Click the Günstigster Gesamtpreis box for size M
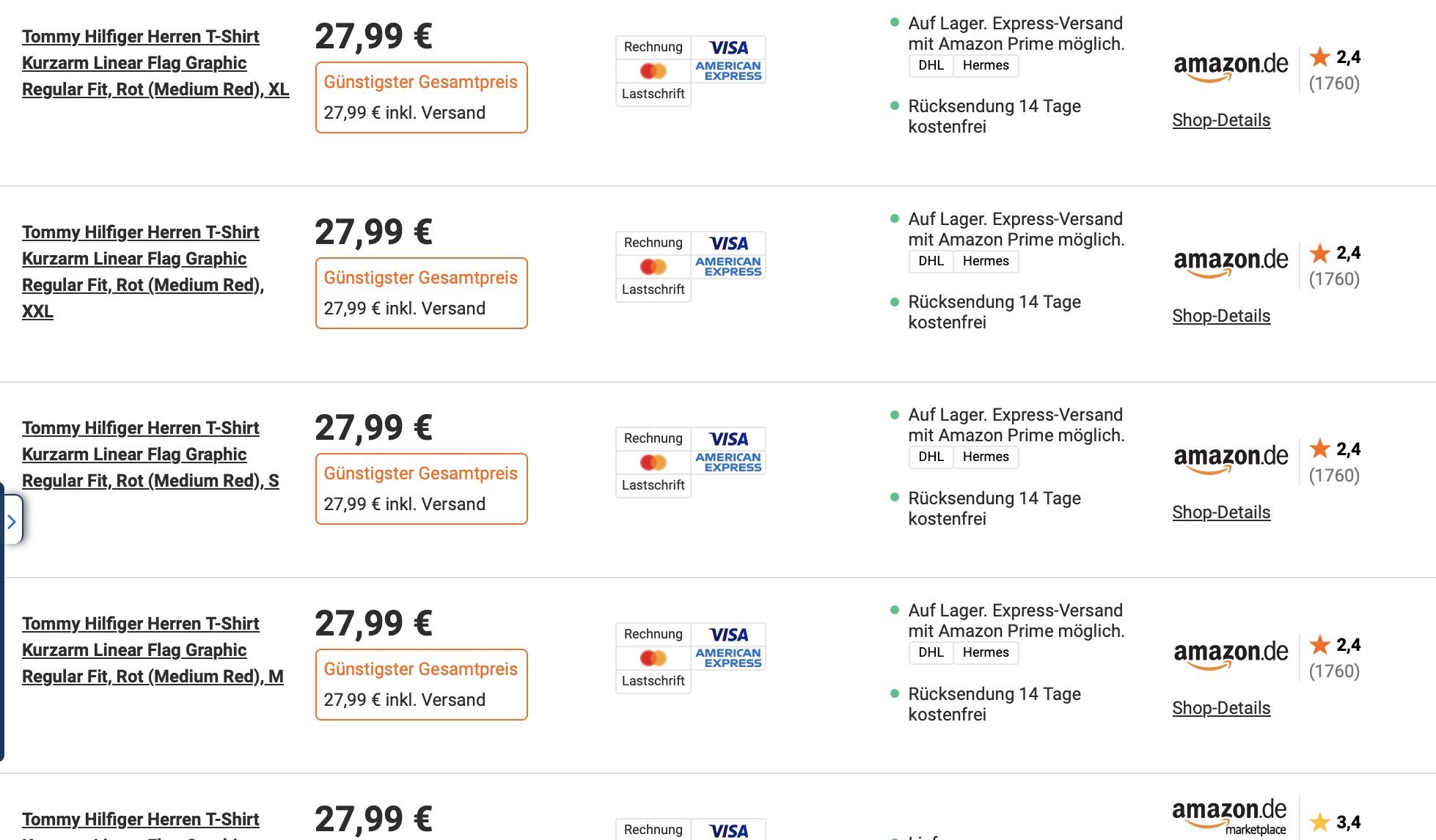Screen dimensions: 1436x840 pyautogui.click(x=422, y=684)
